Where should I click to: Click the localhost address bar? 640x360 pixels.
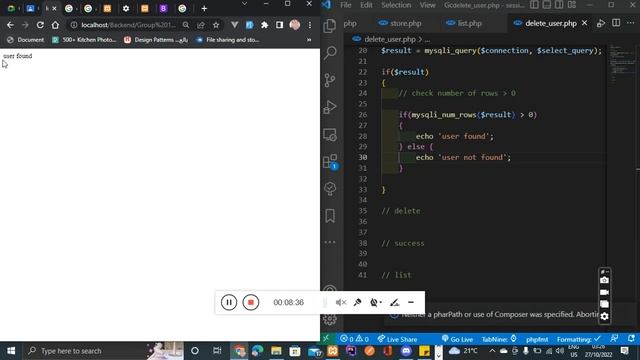[129, 25]
